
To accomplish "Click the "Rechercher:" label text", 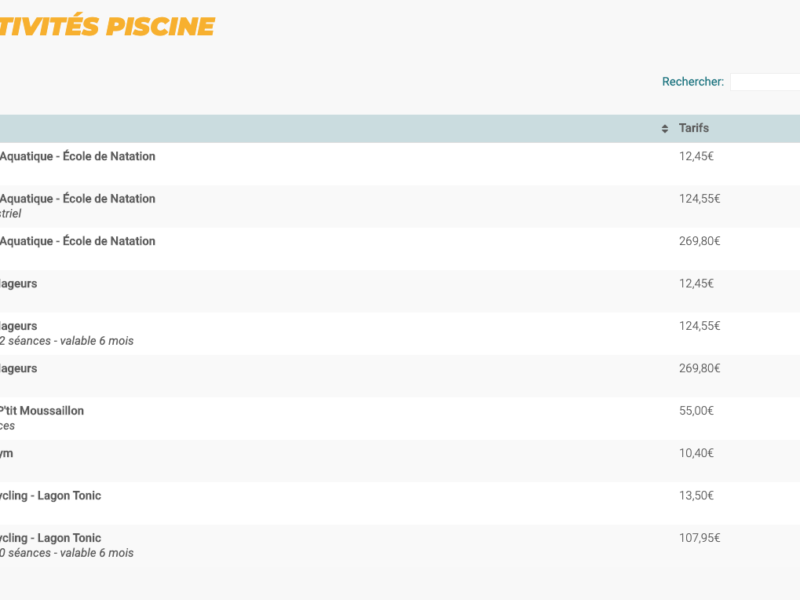I will 692,82.
